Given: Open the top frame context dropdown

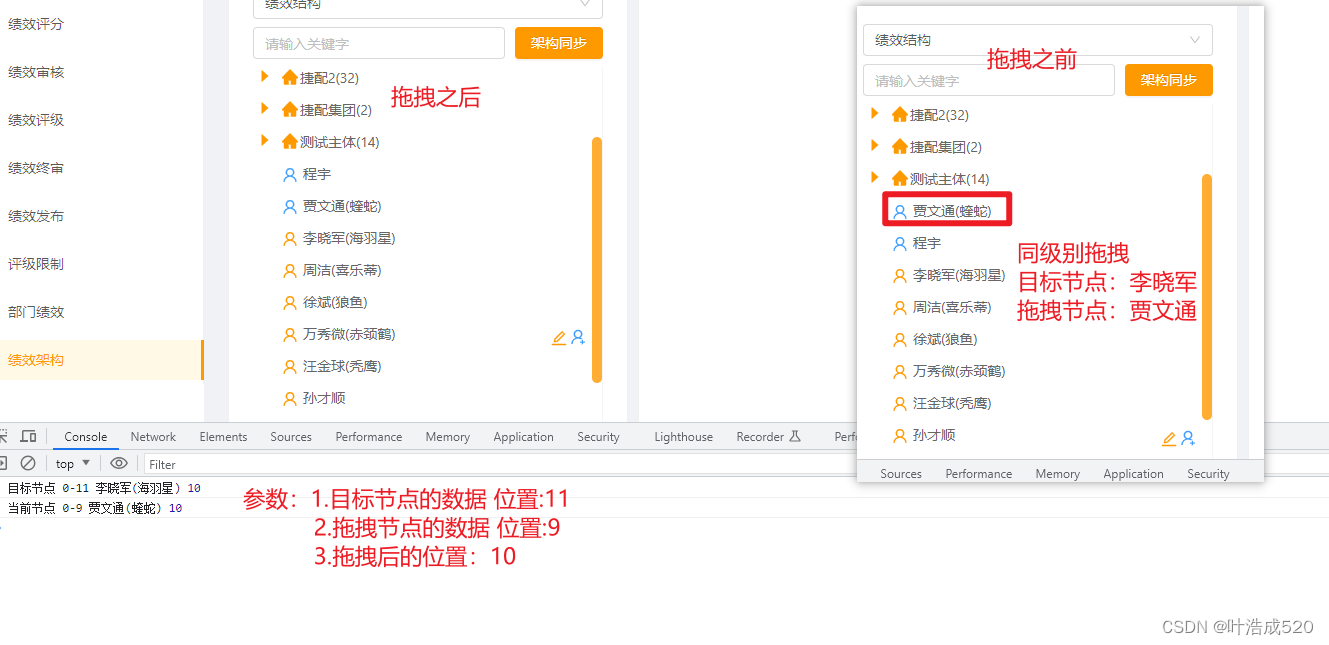Looking at the screenshot, I should click(71, 463).
